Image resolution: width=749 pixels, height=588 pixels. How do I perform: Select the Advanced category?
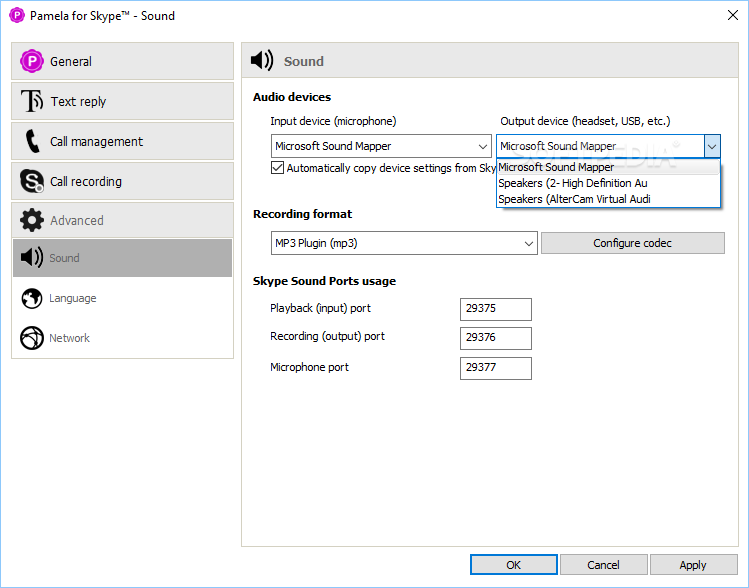coord(123,220)
